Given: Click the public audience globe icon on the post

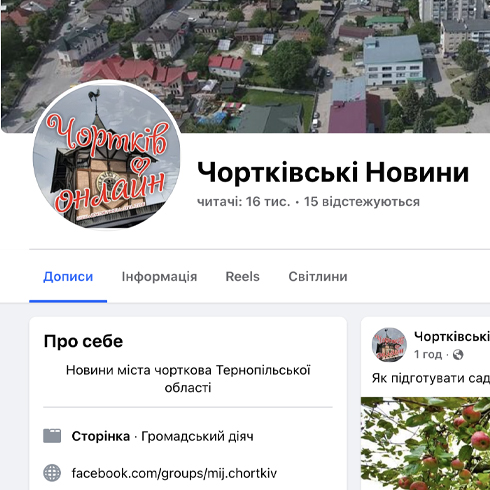Looking at the screenshot, I should [x=458, y=354].
